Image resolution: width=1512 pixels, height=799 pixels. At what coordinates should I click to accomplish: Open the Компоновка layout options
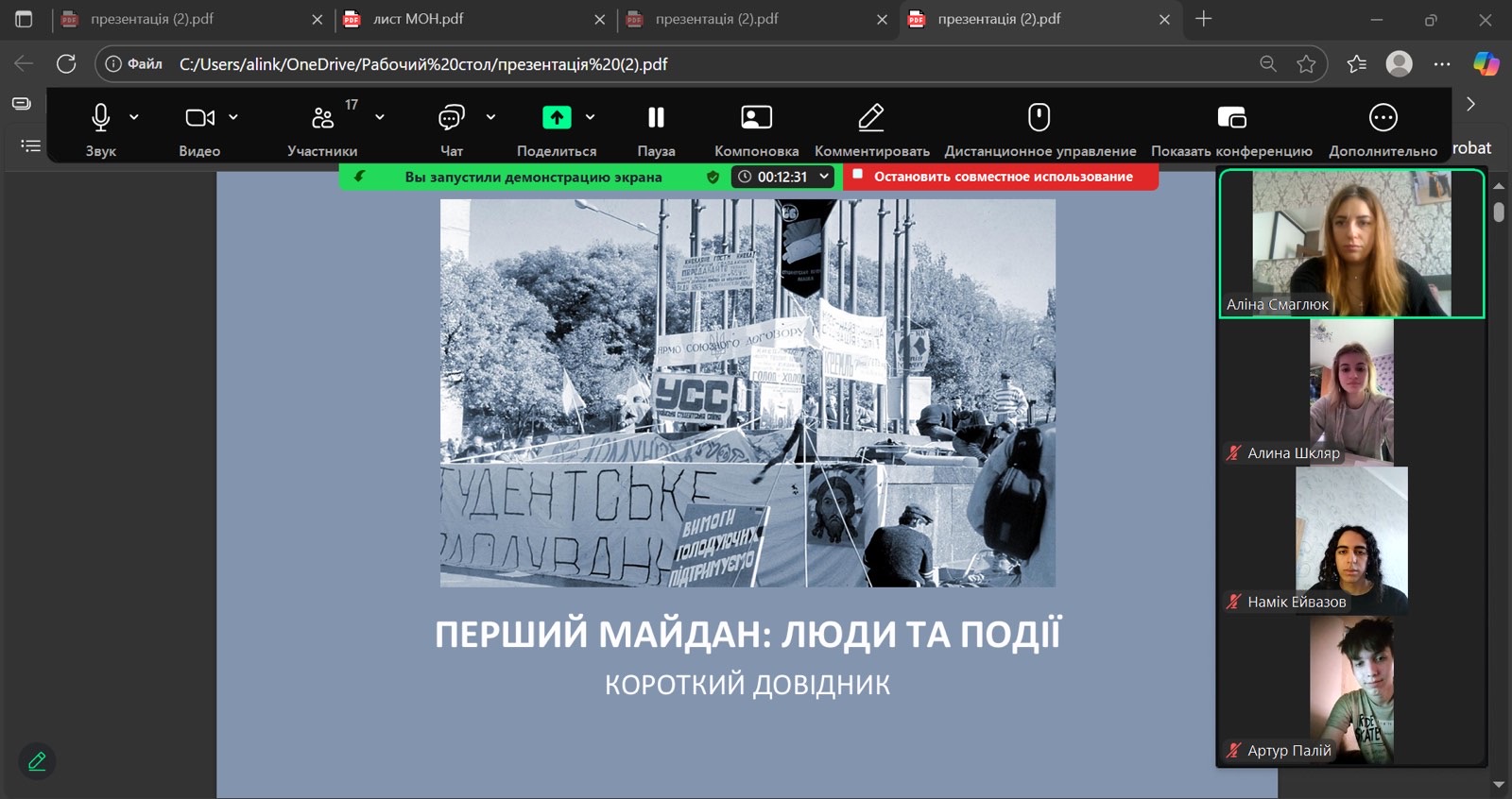[x=756, y=127]
